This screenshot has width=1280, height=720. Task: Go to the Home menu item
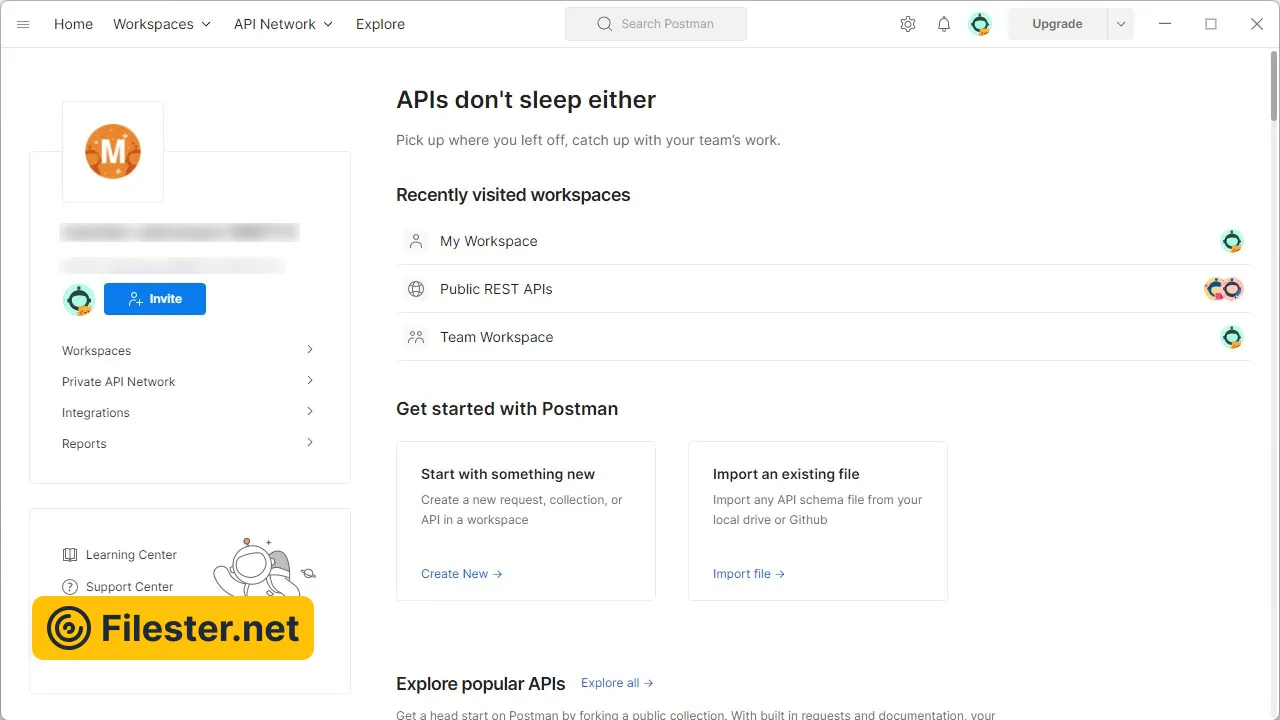pos(73,24)
